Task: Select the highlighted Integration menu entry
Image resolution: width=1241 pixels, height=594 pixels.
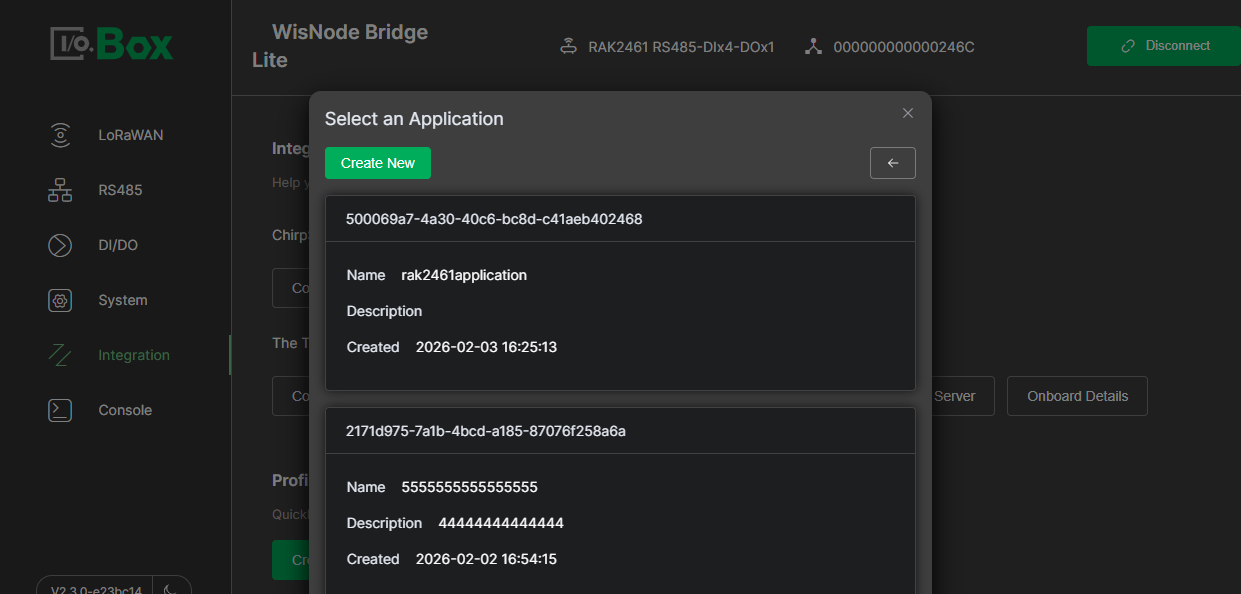Action: coord(133,354)
